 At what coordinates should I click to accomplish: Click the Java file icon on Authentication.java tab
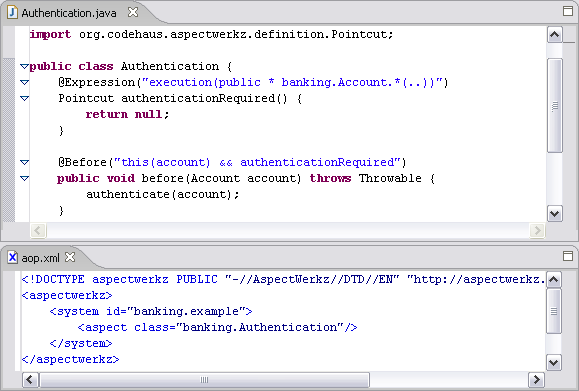click(12, 13)
